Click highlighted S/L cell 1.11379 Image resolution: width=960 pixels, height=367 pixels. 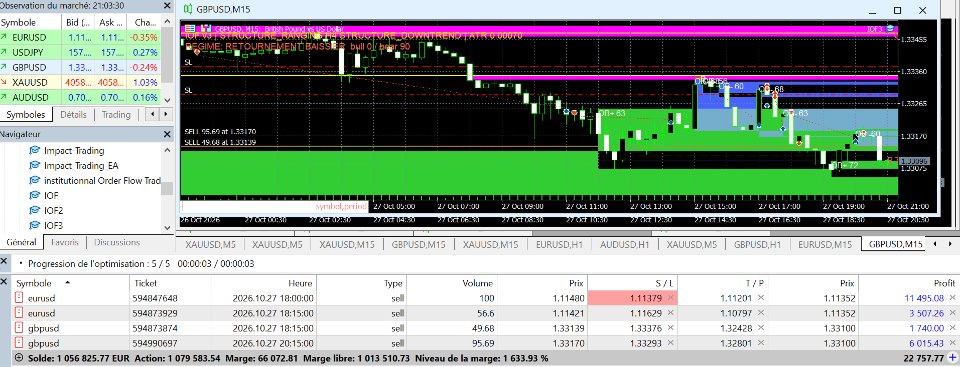point(632,298)
